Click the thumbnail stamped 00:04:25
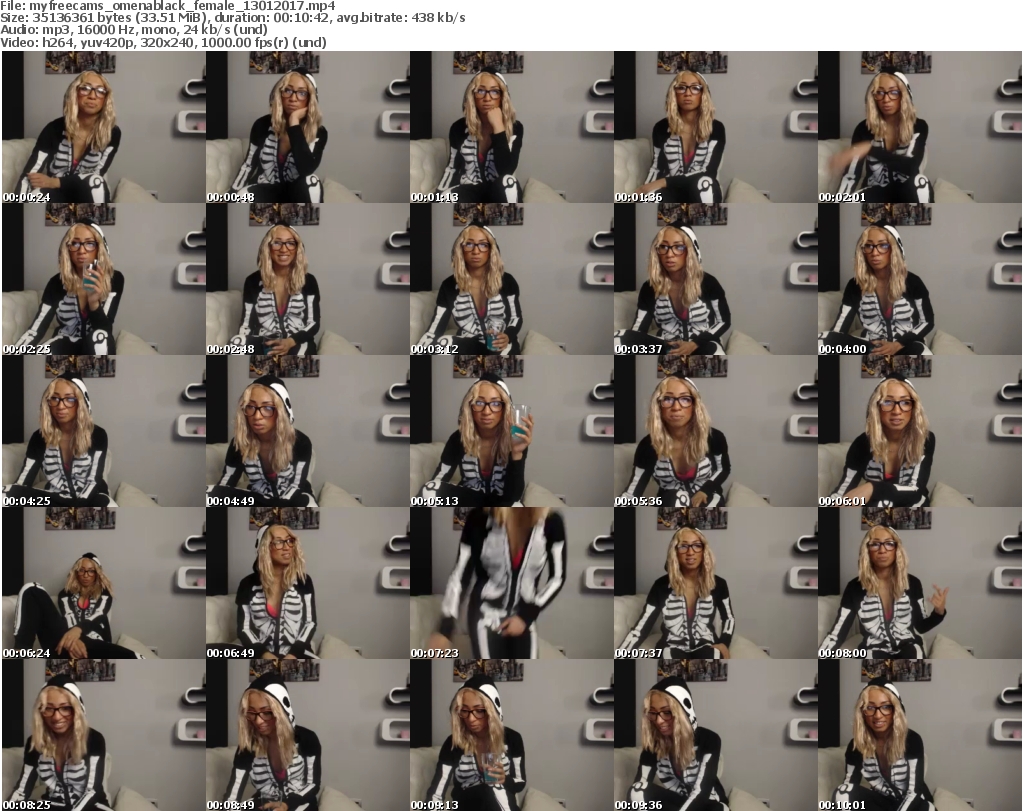The width and height of the screenshot is (1024, 811). click(x=104, y=431)
